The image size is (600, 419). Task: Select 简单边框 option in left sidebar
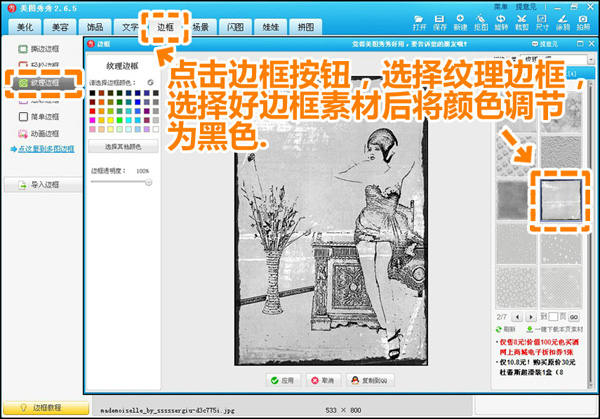click(39, 116)
